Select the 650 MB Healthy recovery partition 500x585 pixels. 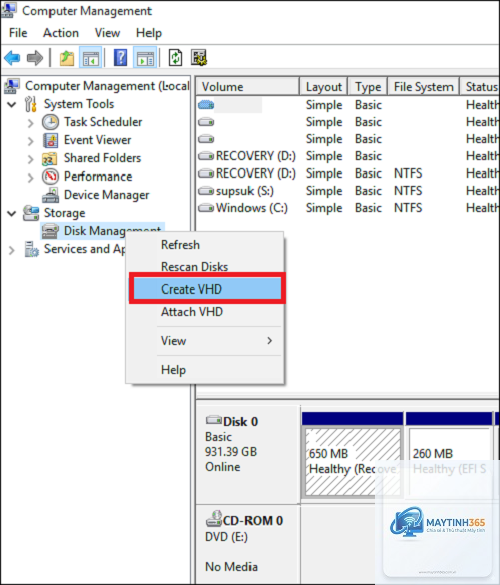coord(352,462)
